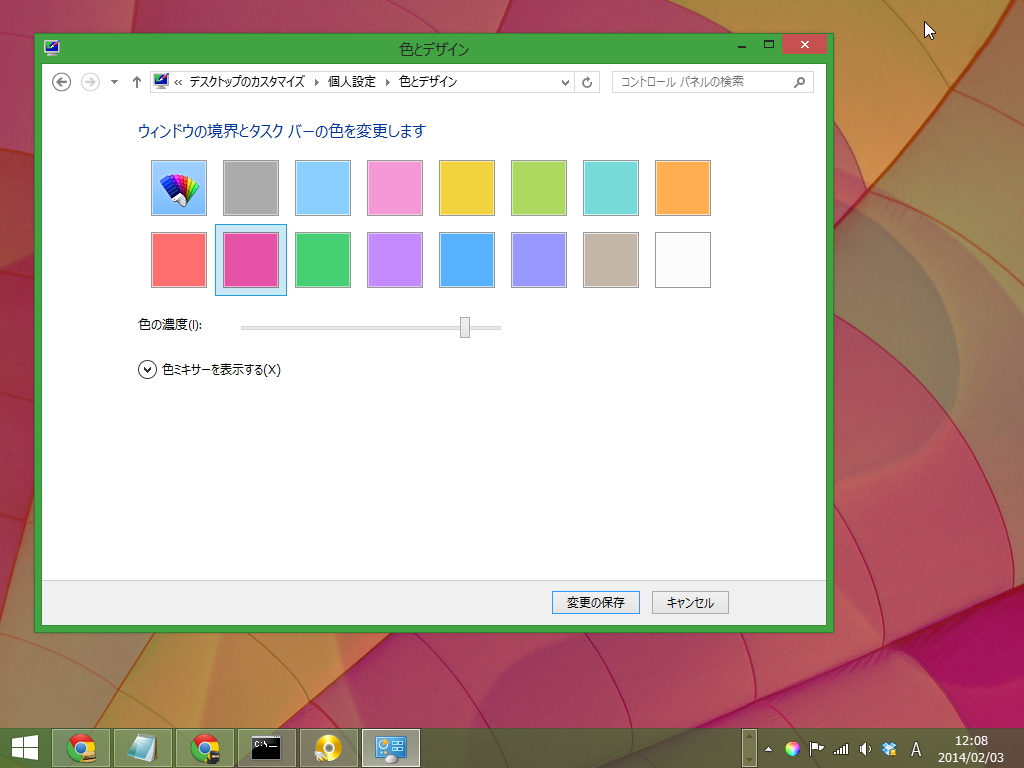Choose the lavender purple color swatch
Image resolution: width=1024 pixels, height=768 pixels.
click(395, 260)
